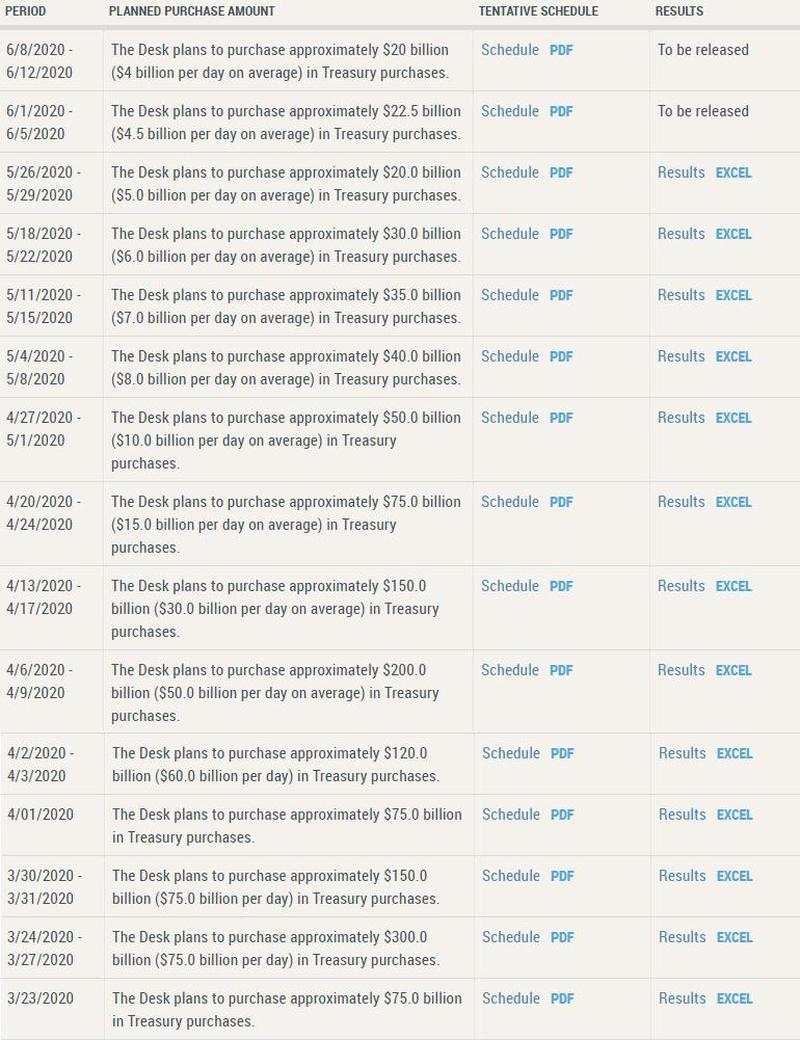Open Schedule link for 3/23/2020
This screenshot has width=800, height=1040.
tap(510, 998)
